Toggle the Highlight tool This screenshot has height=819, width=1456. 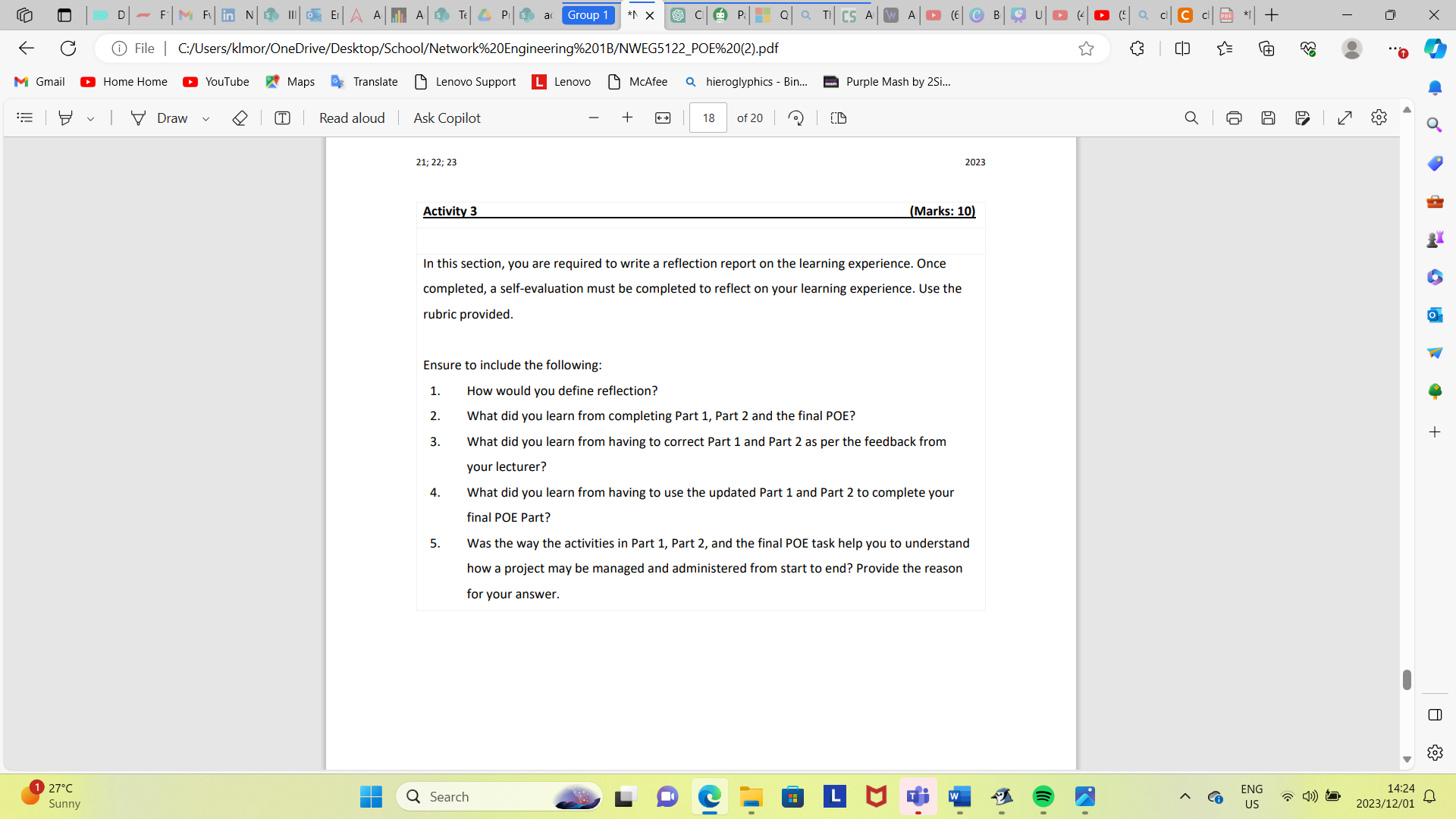tap(66, 118)
